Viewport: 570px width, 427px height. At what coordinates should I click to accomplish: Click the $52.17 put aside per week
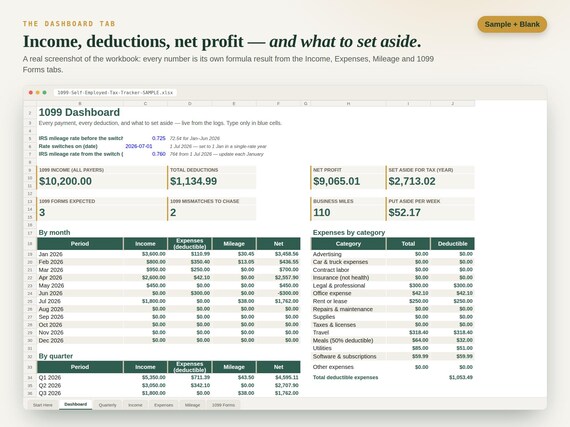[x=405, y=213]
